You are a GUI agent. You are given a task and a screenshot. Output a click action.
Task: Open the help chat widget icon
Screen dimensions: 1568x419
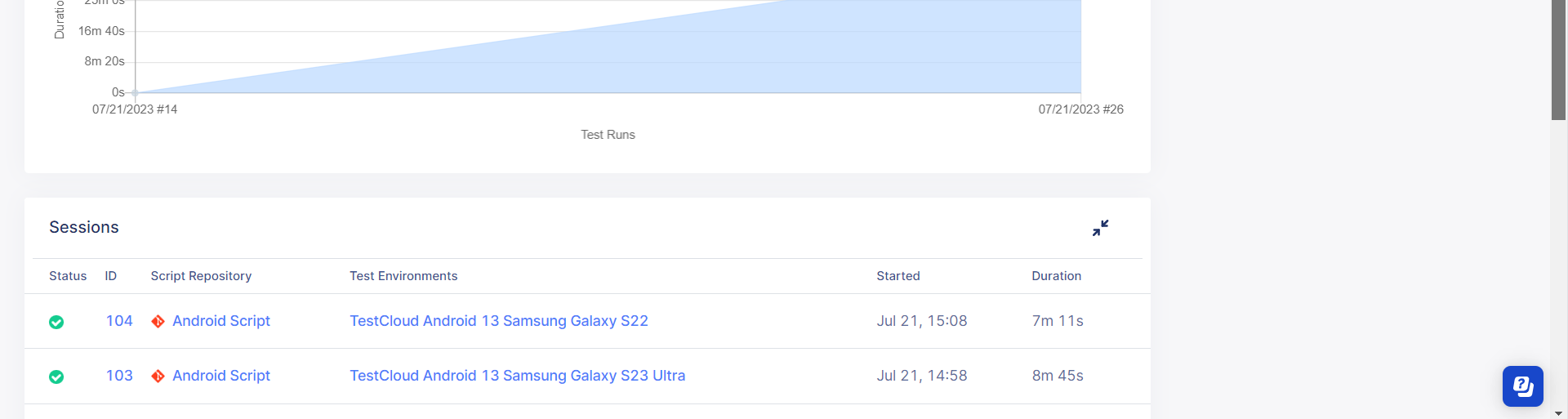pos(1522,386)
